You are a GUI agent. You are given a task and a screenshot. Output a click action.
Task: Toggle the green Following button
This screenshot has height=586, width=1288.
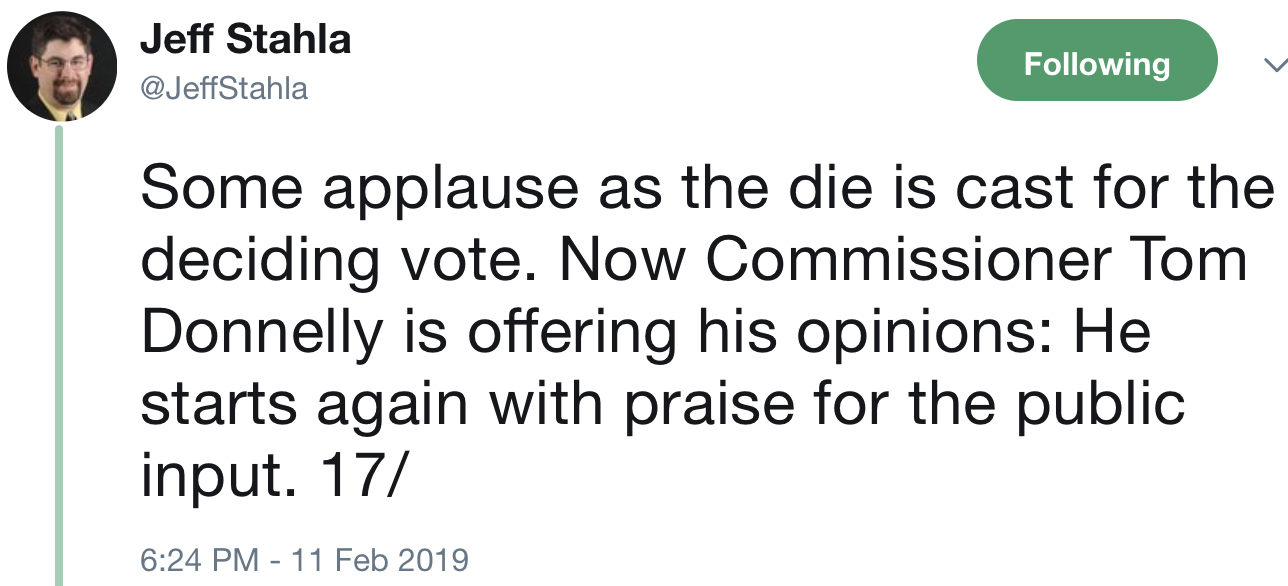pyautogui.click(x=1096, y=65)
